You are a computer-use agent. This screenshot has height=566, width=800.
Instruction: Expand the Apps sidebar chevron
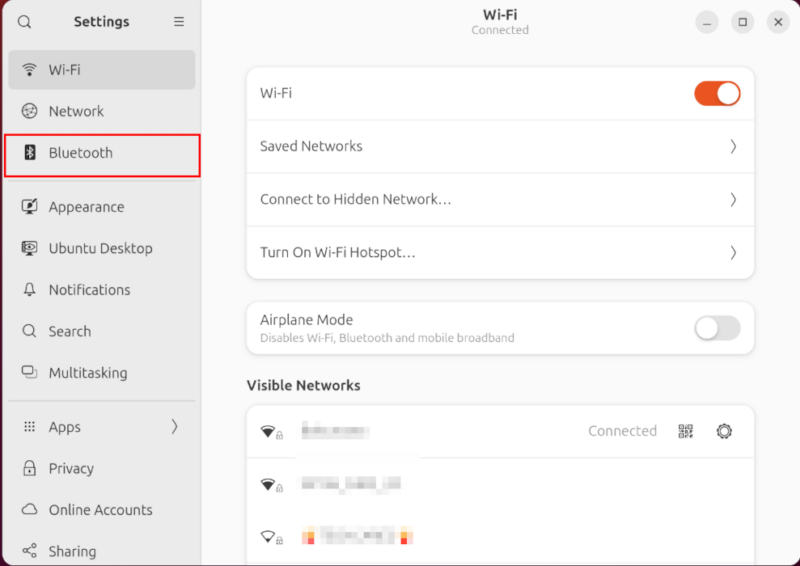(x=174, y=427)
